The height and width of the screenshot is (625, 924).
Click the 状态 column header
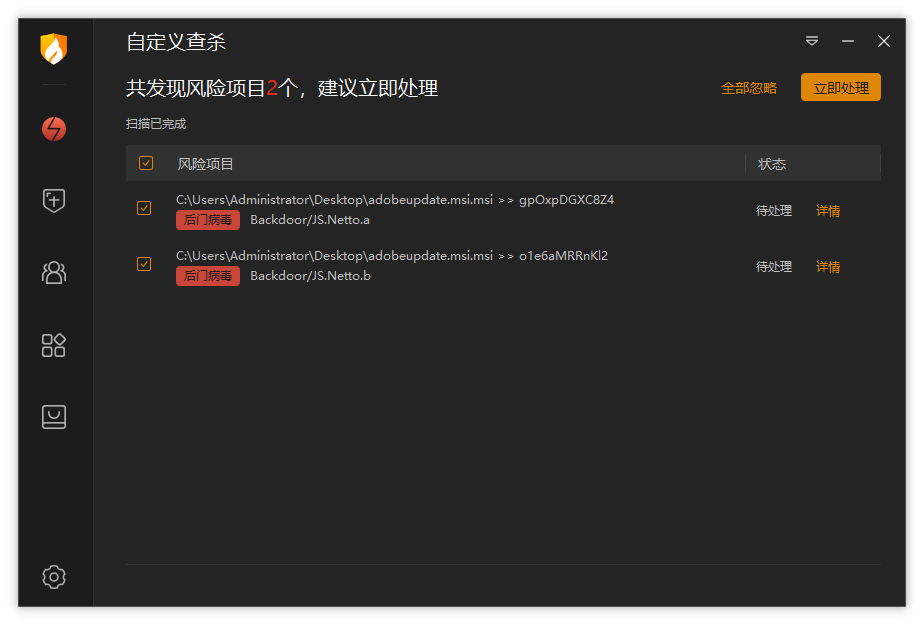[x=772, y=164]
